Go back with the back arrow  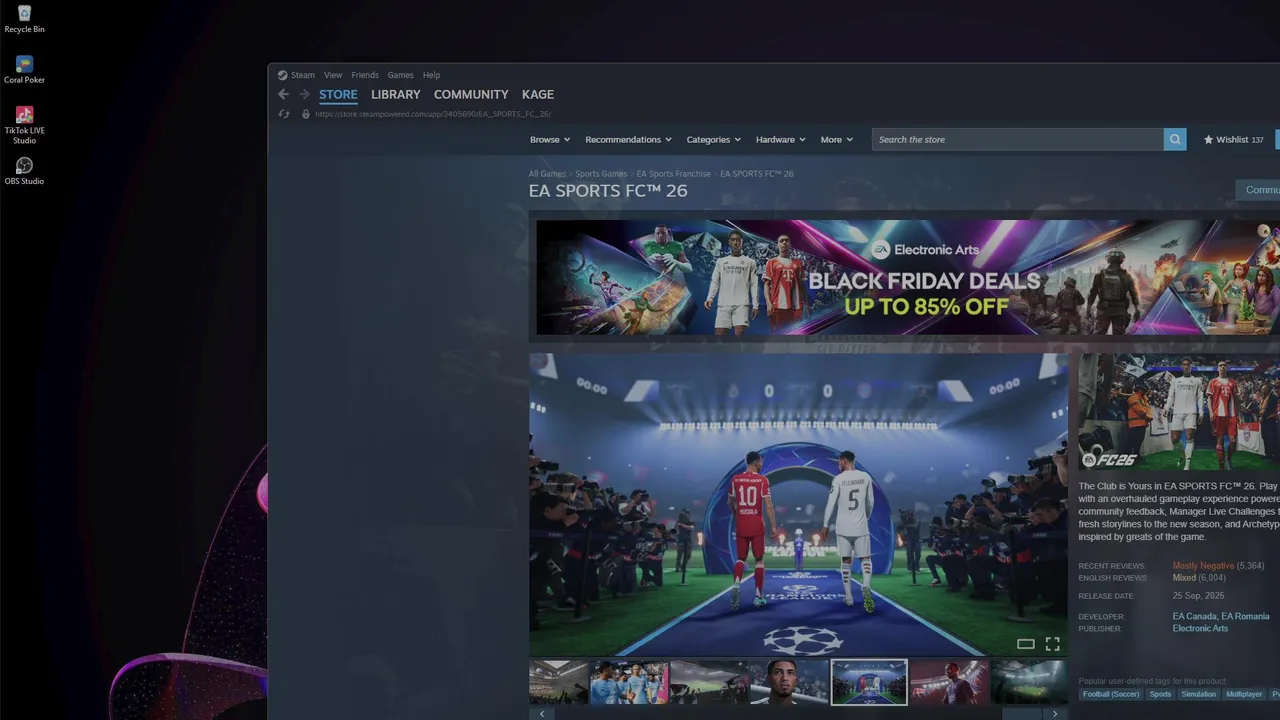(283, 94)
